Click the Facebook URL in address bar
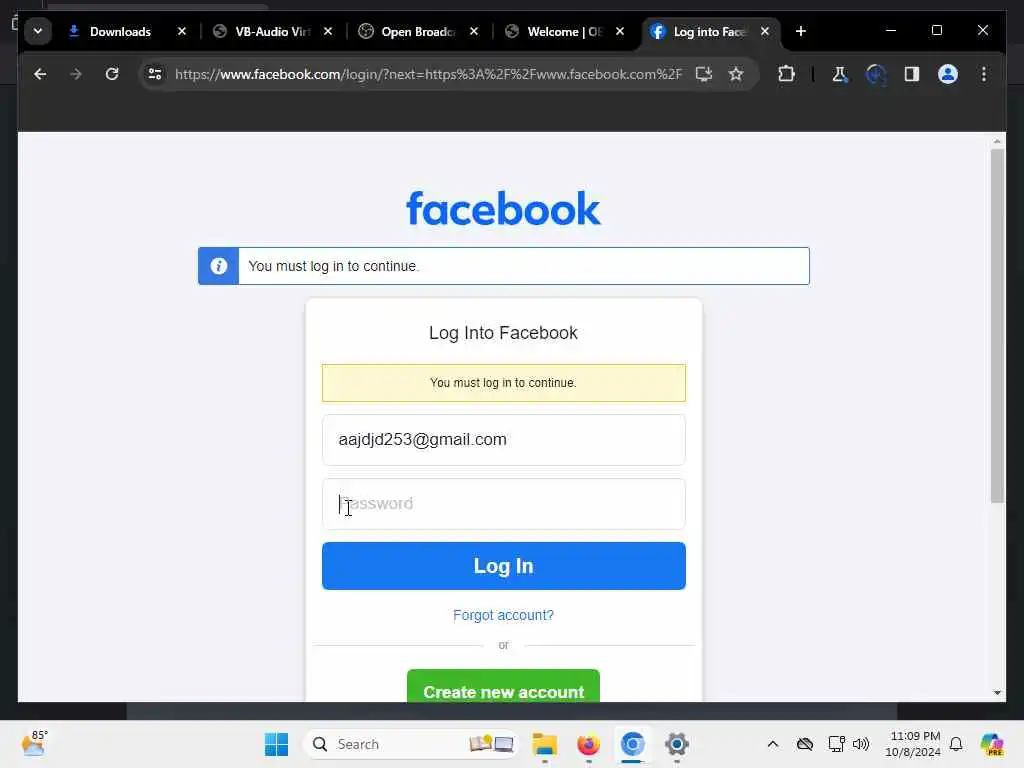 tap(428, 74)
